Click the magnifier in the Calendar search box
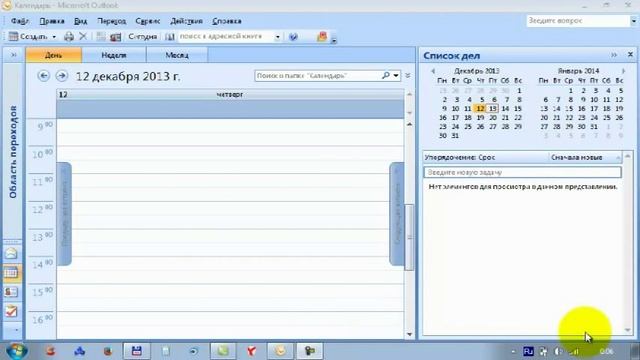Image resolution: width=640 pixels, height=360 pixels. tap(385, 76)
